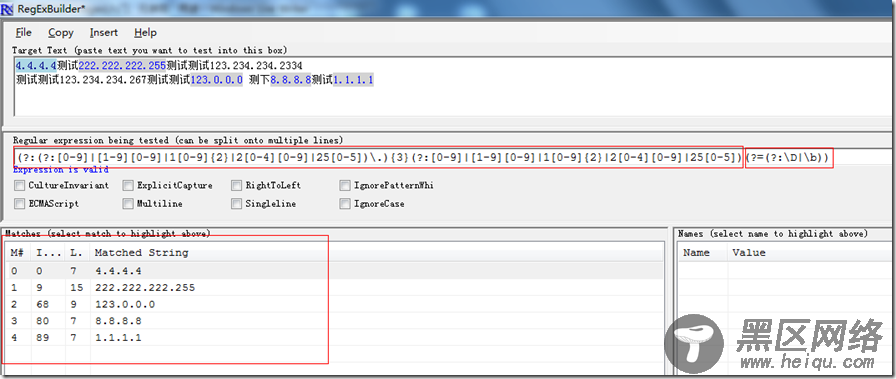Click the regular expression input field

[x=451, y=156]
